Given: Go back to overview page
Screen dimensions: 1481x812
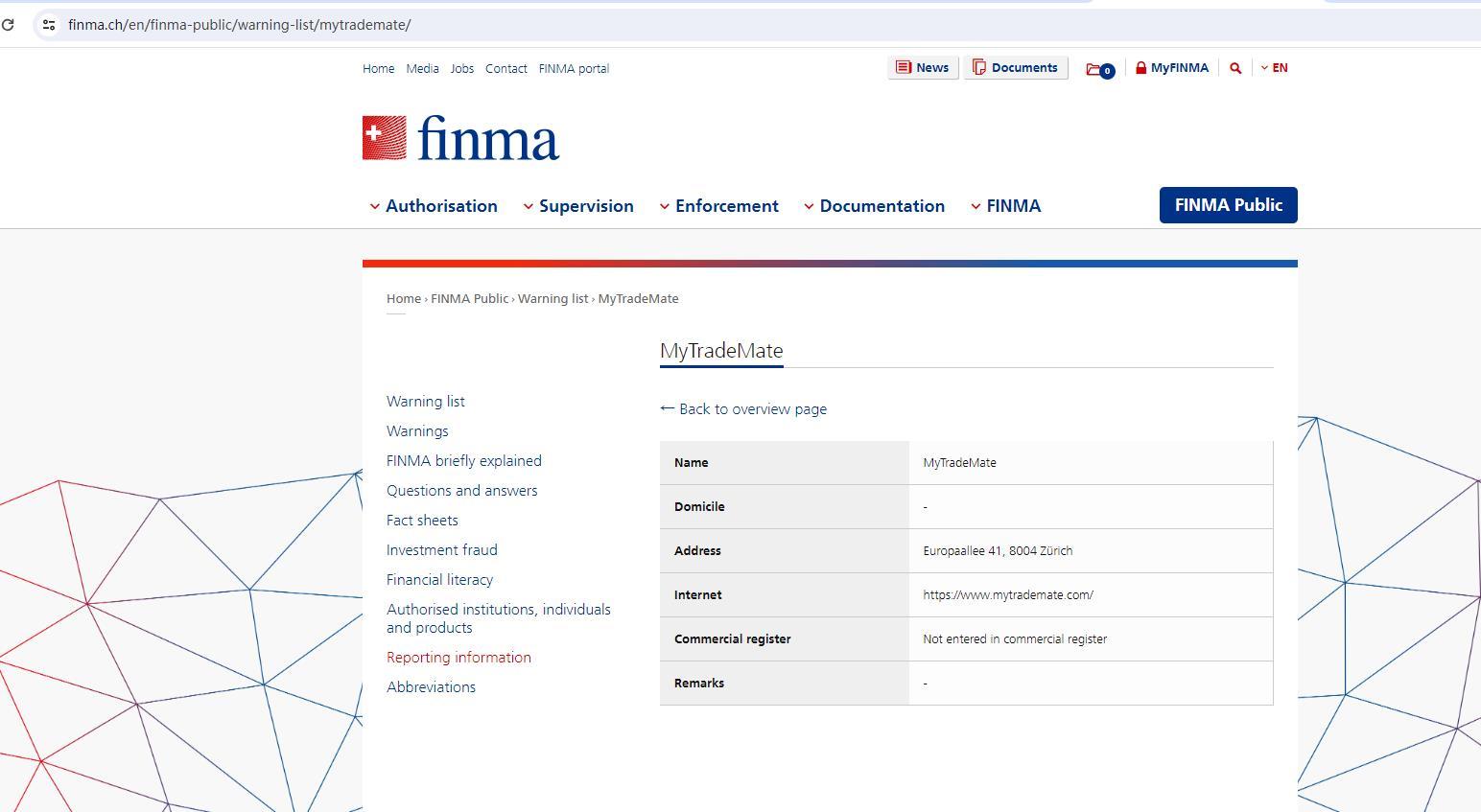Looking at the screenshot, I should coord(743,409).
